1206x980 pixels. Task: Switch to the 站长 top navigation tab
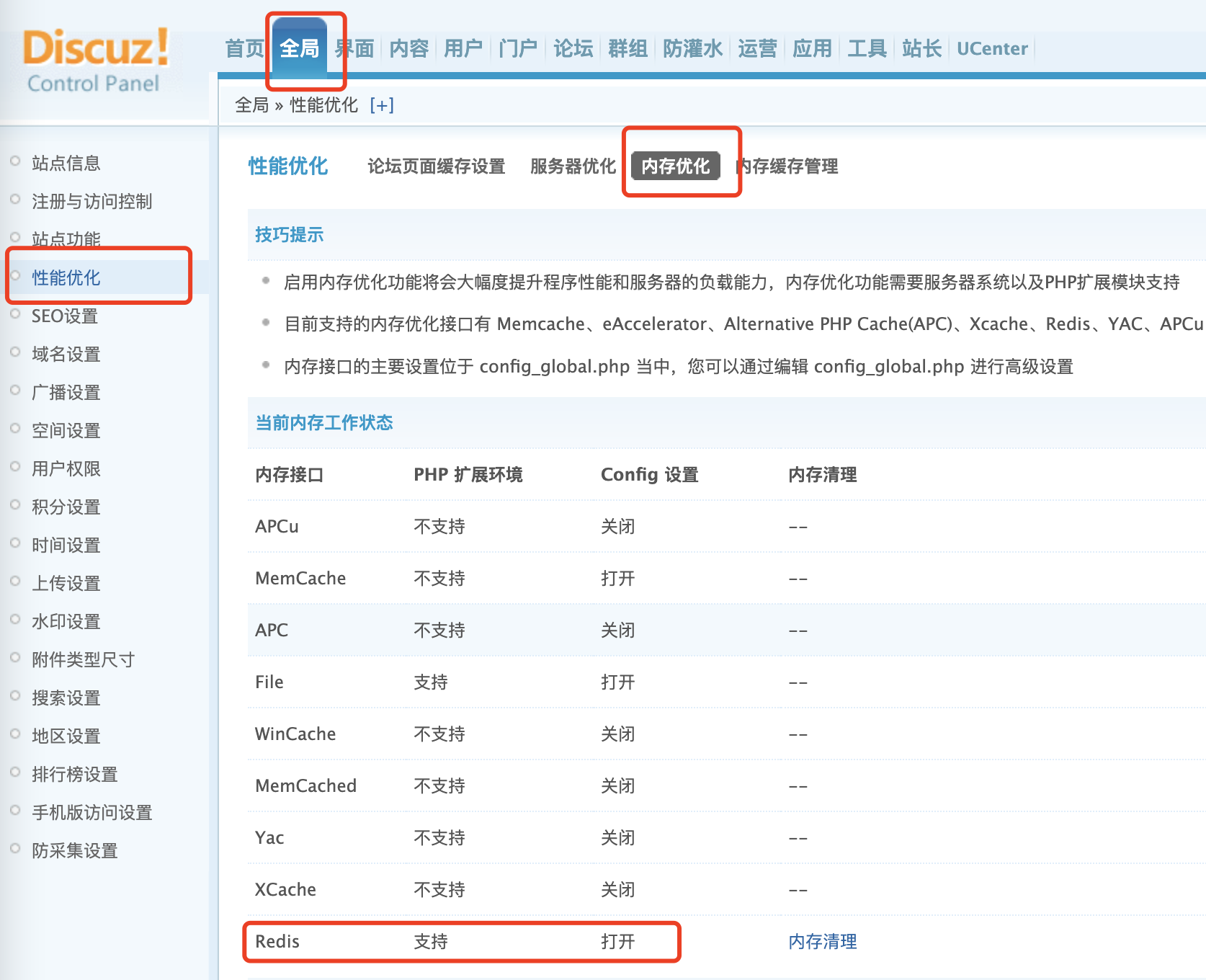922,48
